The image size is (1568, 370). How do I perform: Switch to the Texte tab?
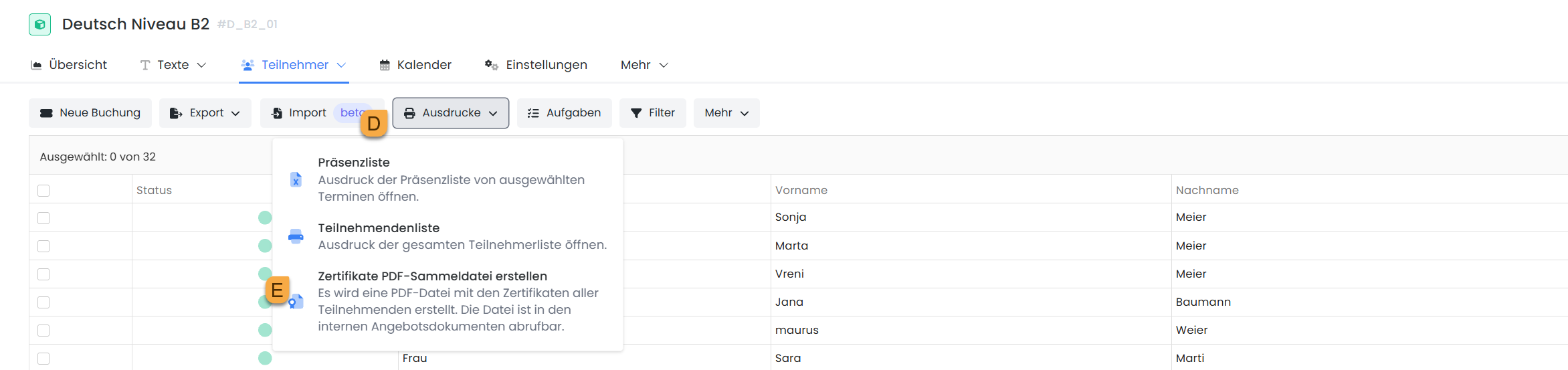click(173, 65)
